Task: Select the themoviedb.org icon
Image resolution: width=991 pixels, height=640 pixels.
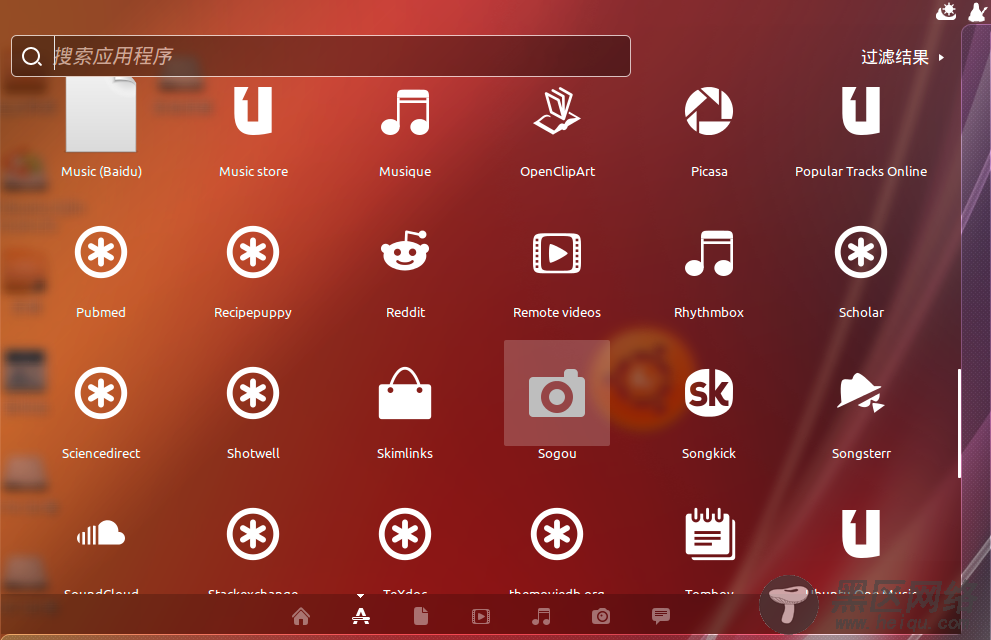Action: pyautogui.click(x=557, y=534)
